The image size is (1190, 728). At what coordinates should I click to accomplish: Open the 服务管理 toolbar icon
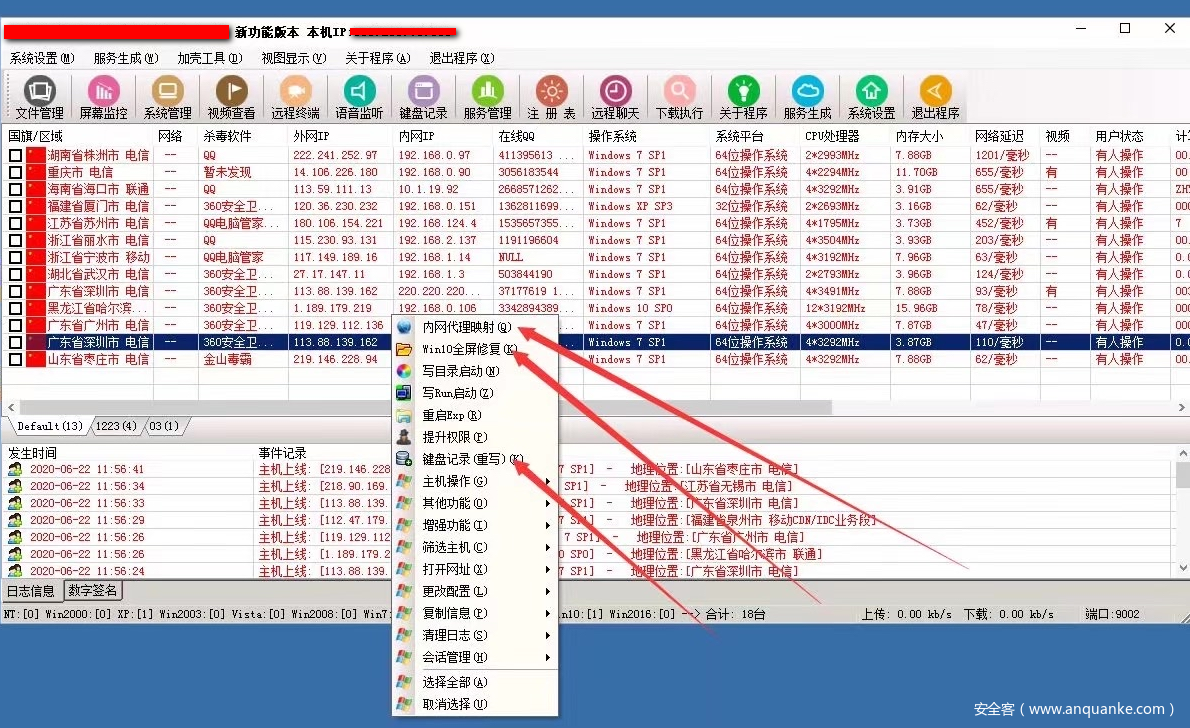[487, 98]
